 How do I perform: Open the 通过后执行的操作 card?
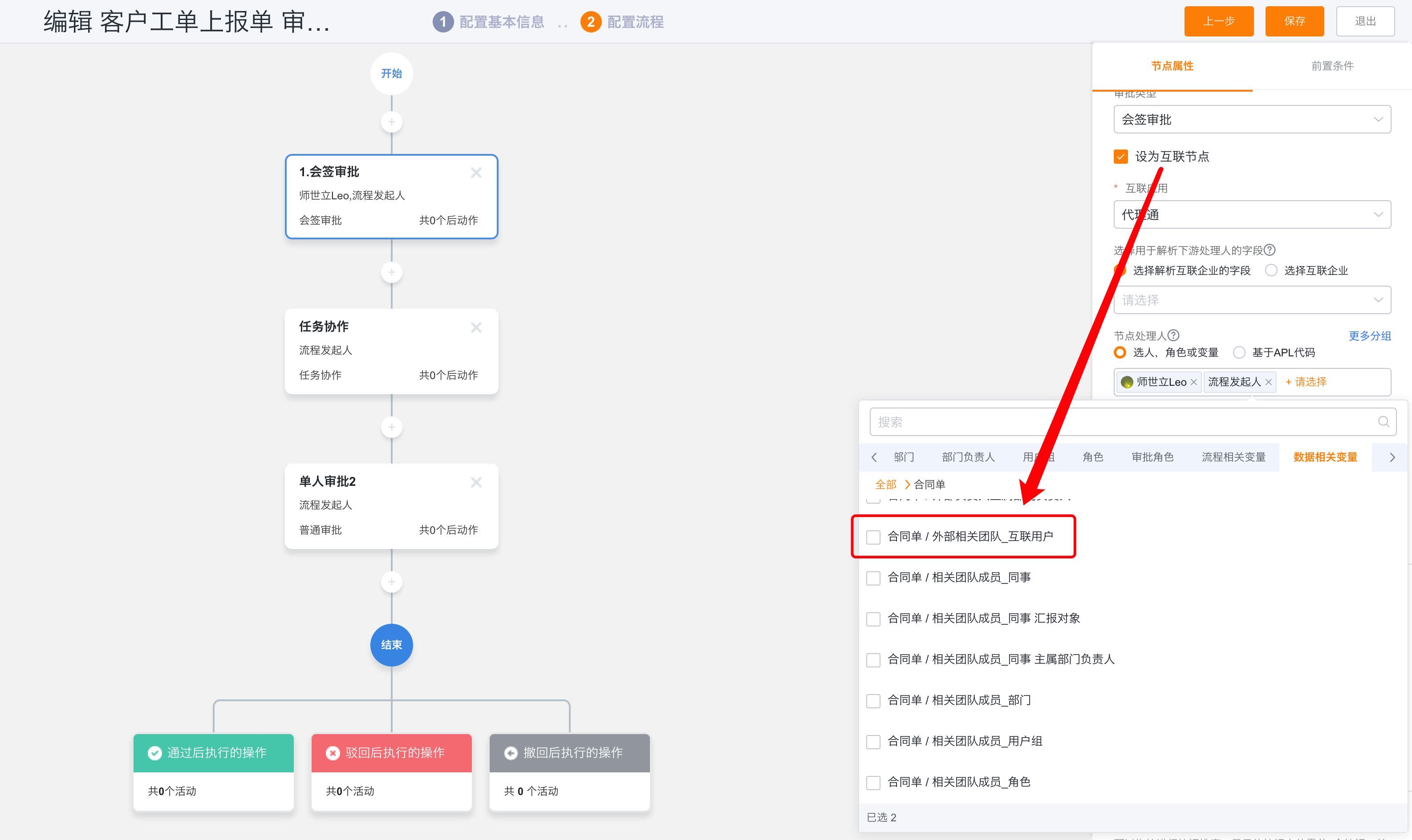tap(213, 772)
